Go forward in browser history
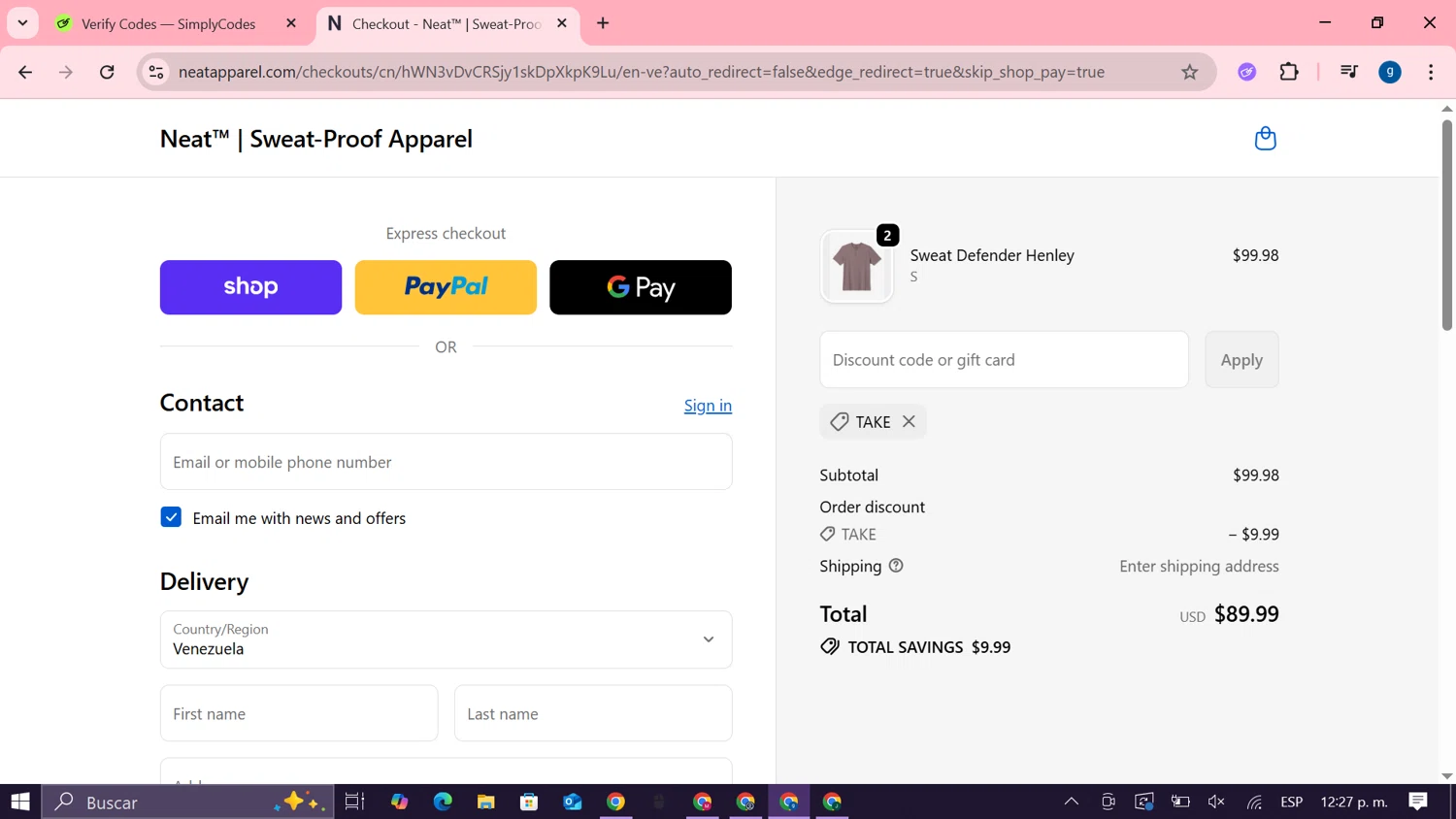This screenshot has height=819, width=1456. point(66,72)
